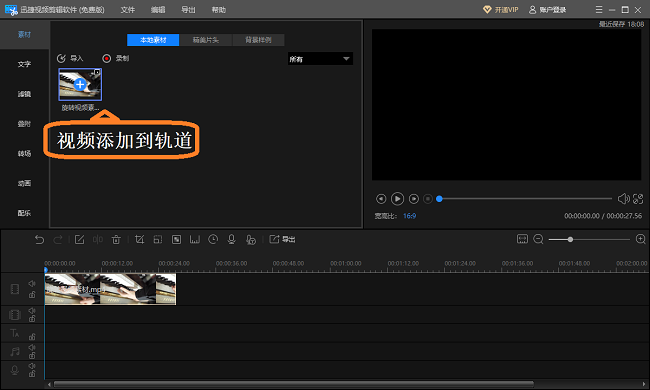Open the 配乐 sidebar panel

point(24,213)
